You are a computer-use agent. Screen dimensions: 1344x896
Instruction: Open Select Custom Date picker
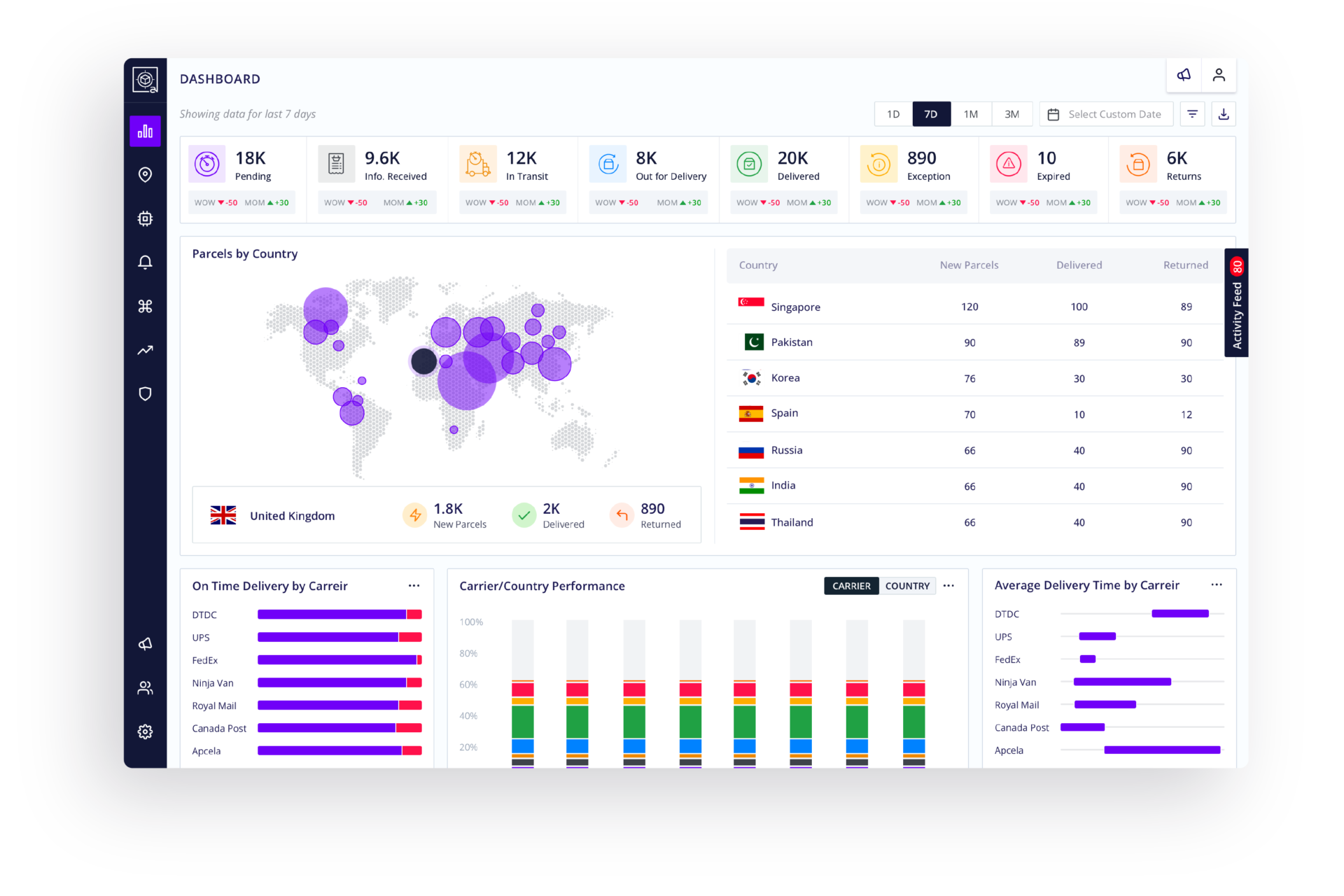tap(1106, 113)
